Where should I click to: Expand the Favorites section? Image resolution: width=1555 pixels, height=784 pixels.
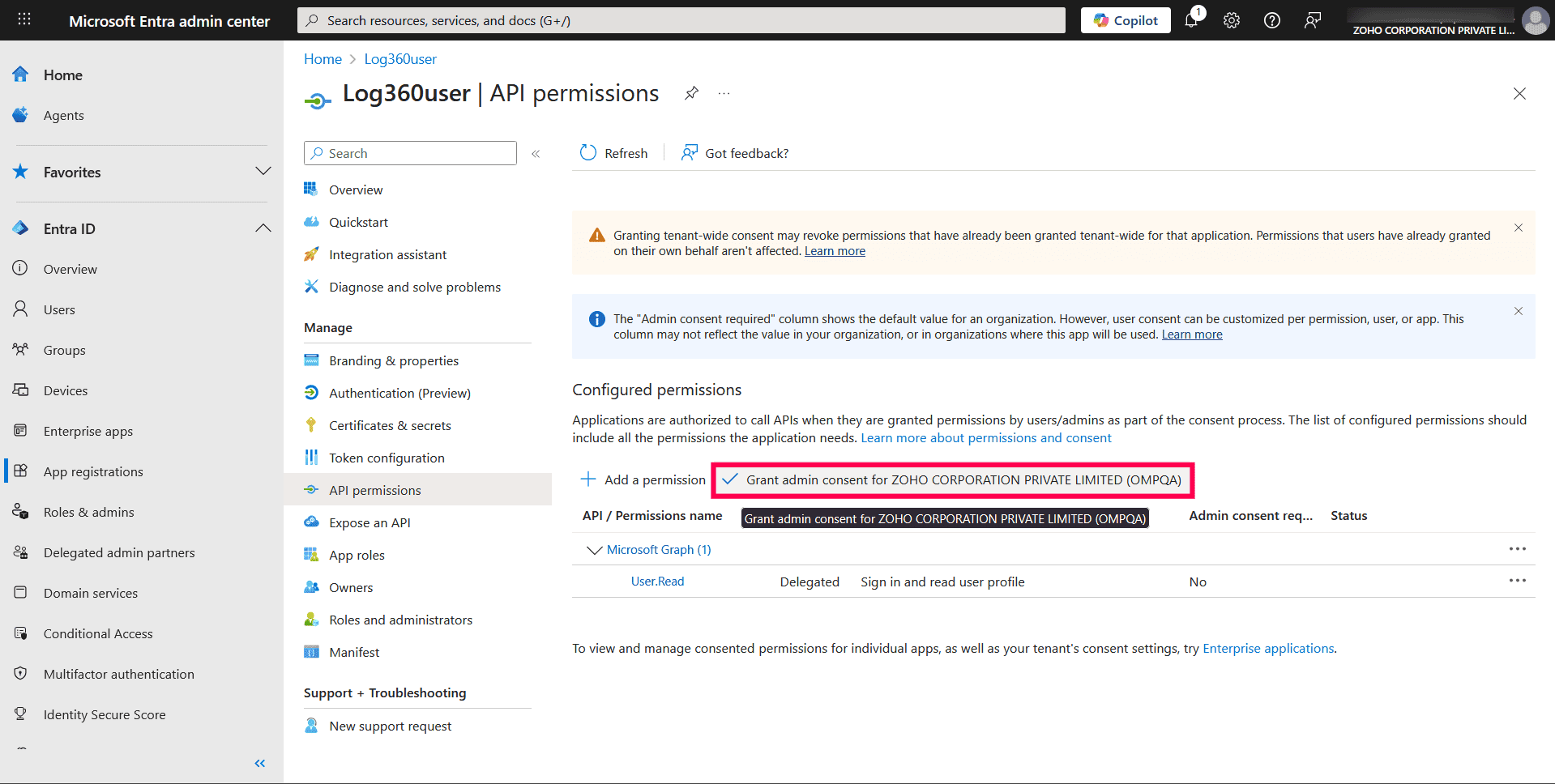[x=263, y=171]
